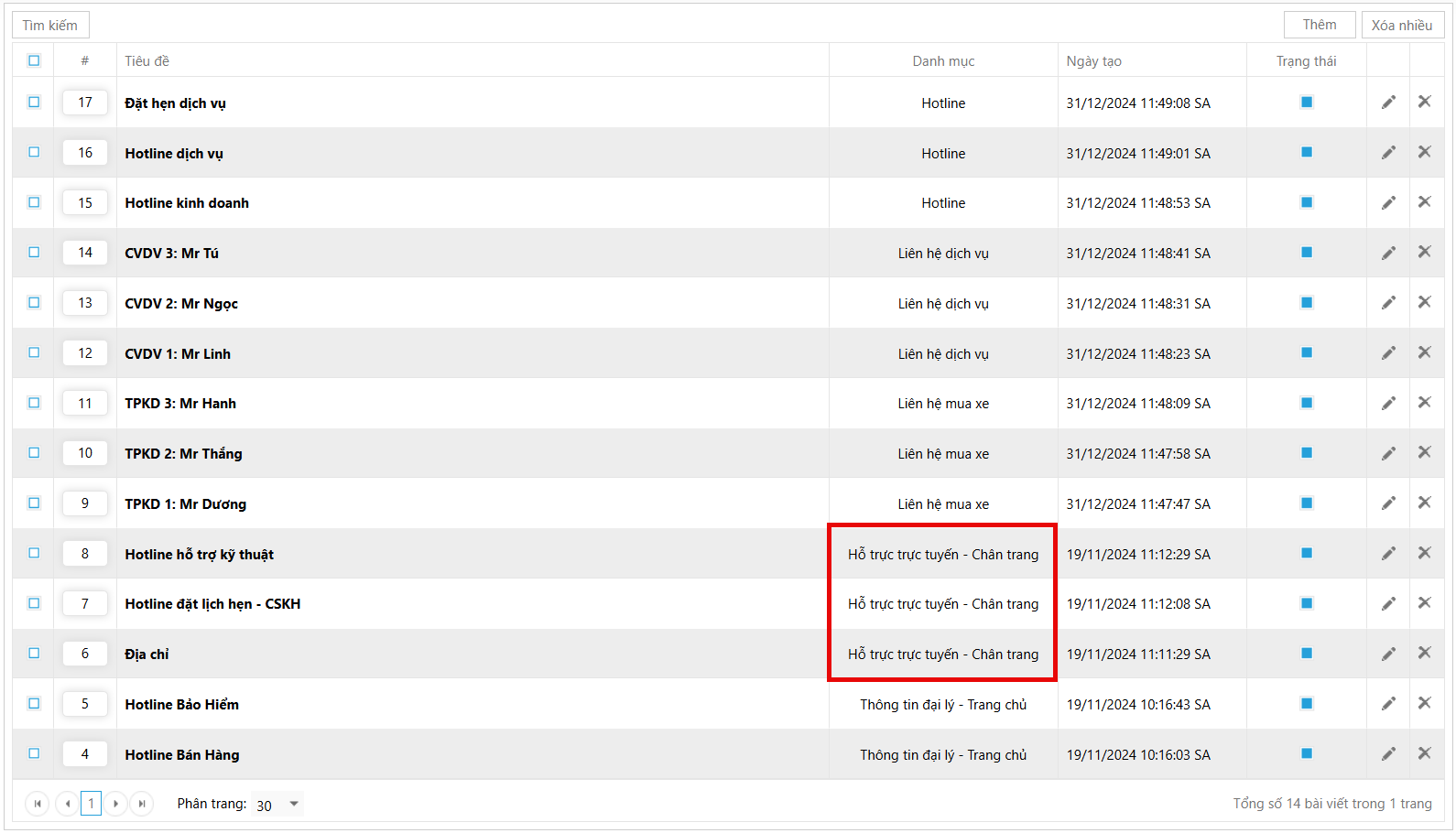Image resolution: width=1456 pixels, height=833 pixels.
Task: Select page 1 in pagination
Action: [91, 804]
